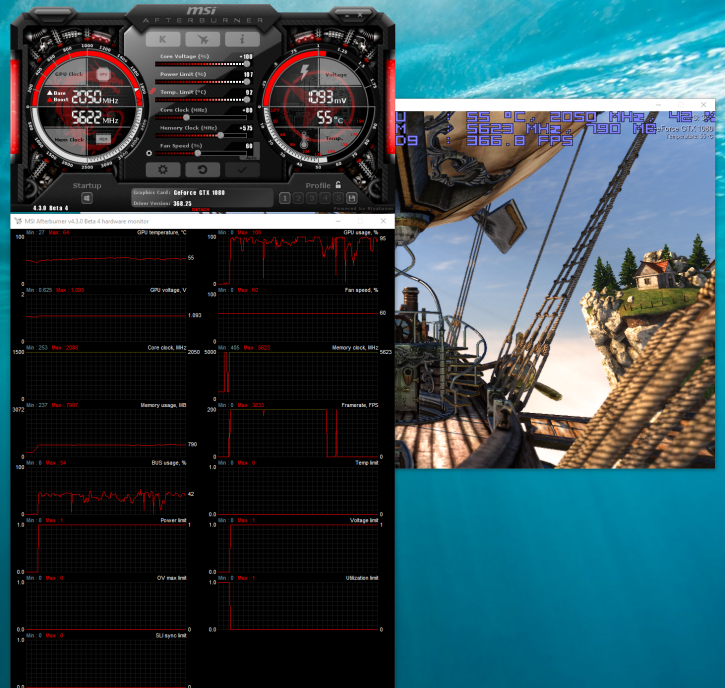
Task: Click the OV max limit graph
Action: point(106,605)
